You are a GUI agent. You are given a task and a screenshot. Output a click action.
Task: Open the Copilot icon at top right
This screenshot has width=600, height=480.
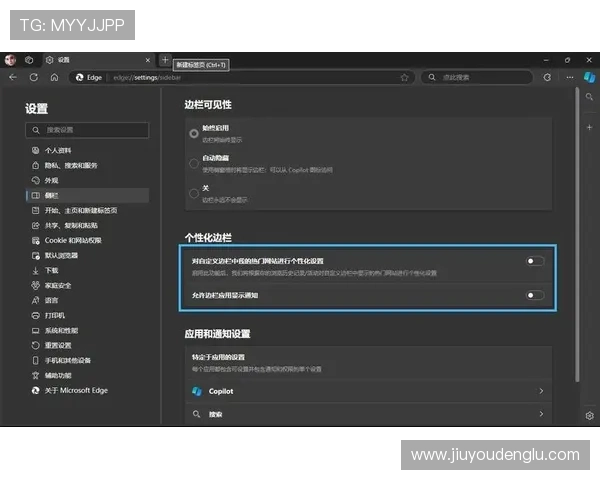pos(590,77)
